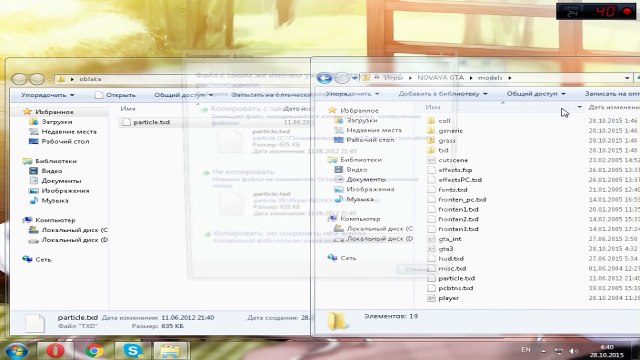This screenshot has height=360, width=640.
Task: Click Записать на оптический диск in oblaka window
Action: (271, 95)
